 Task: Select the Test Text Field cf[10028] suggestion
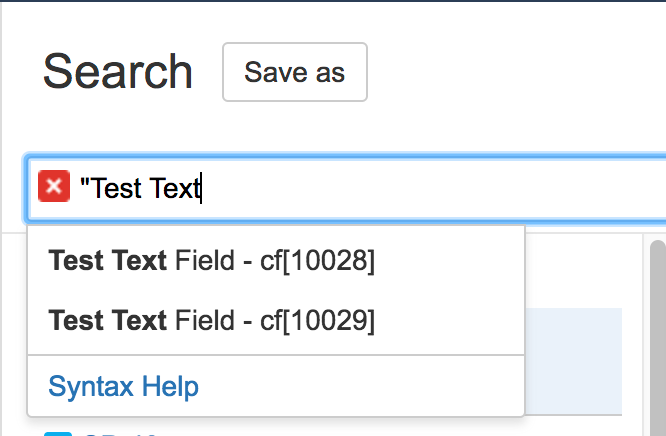(211, 261)
